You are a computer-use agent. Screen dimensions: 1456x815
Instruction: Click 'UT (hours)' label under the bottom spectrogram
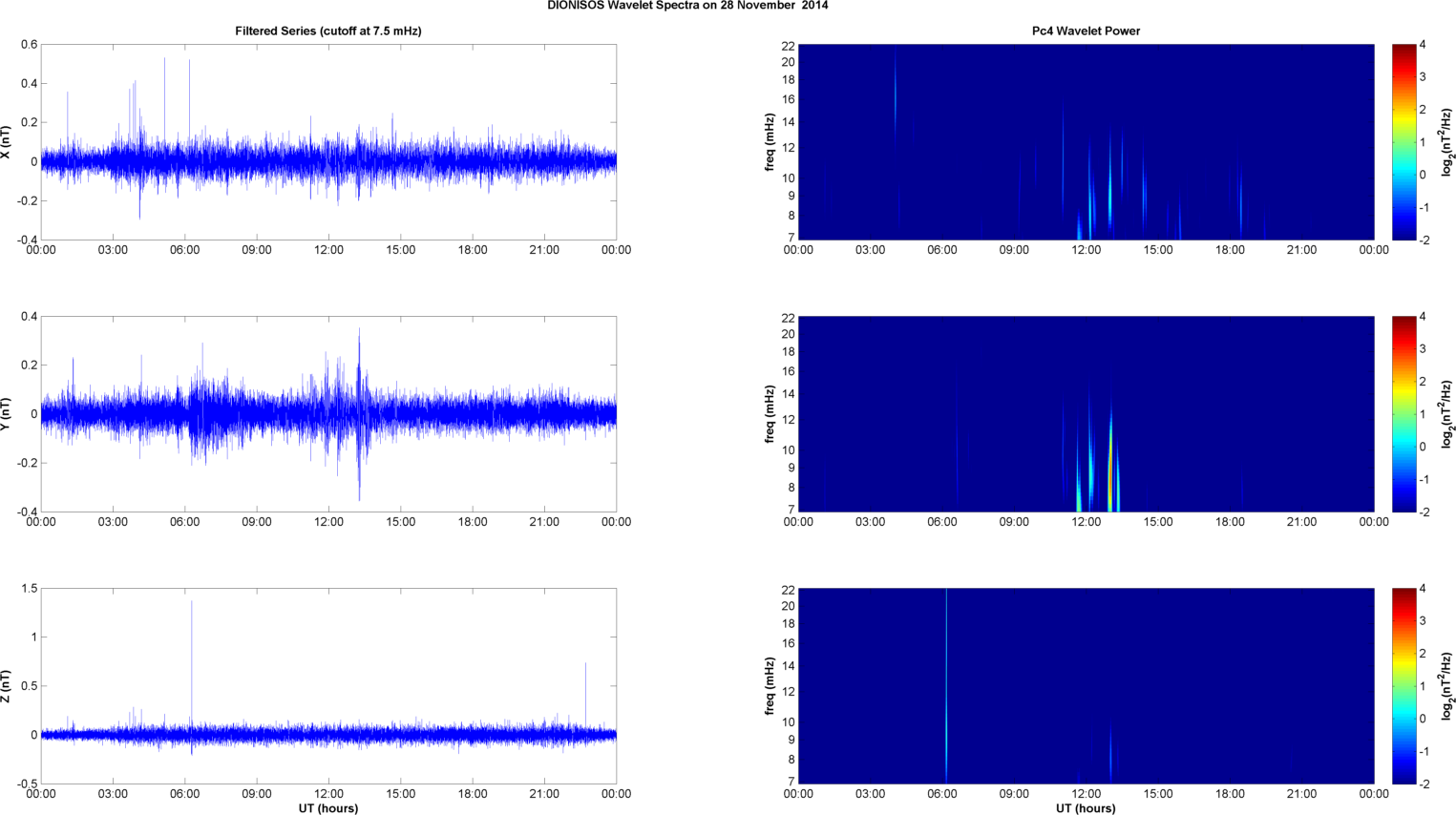[1086, 808]
